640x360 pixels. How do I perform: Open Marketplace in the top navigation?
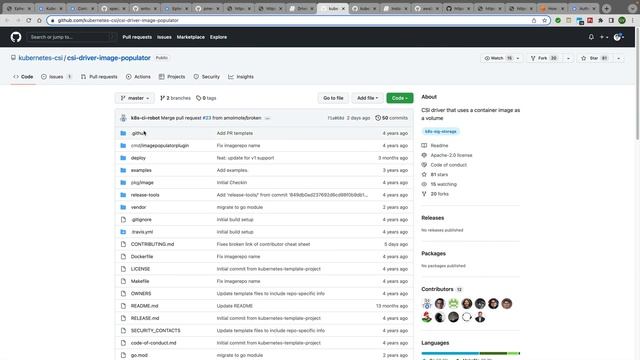[191, 37]
